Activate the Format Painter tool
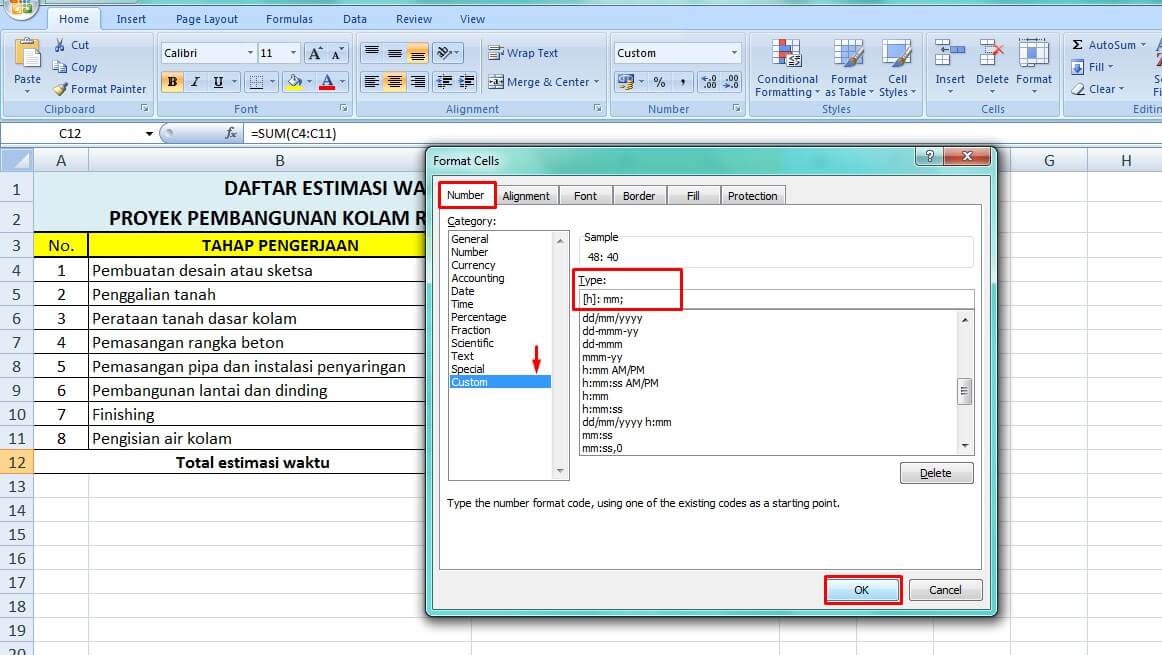 point(99,89)
